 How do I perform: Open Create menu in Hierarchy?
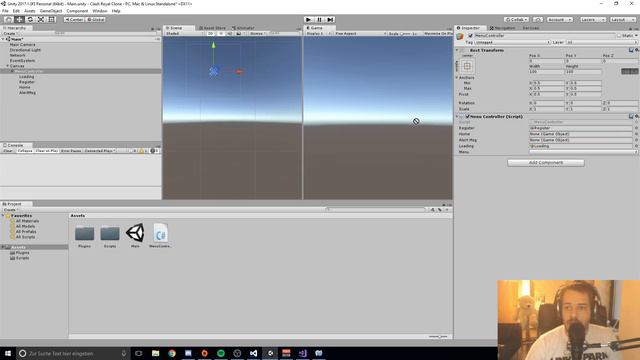10,33
